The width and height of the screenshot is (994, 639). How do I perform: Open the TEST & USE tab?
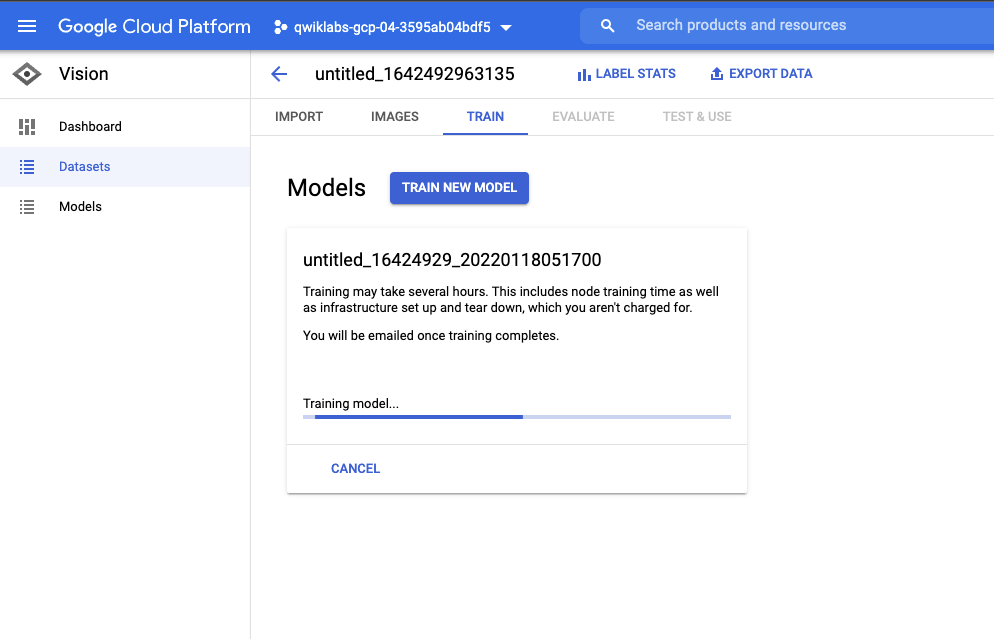coord(697,117)
